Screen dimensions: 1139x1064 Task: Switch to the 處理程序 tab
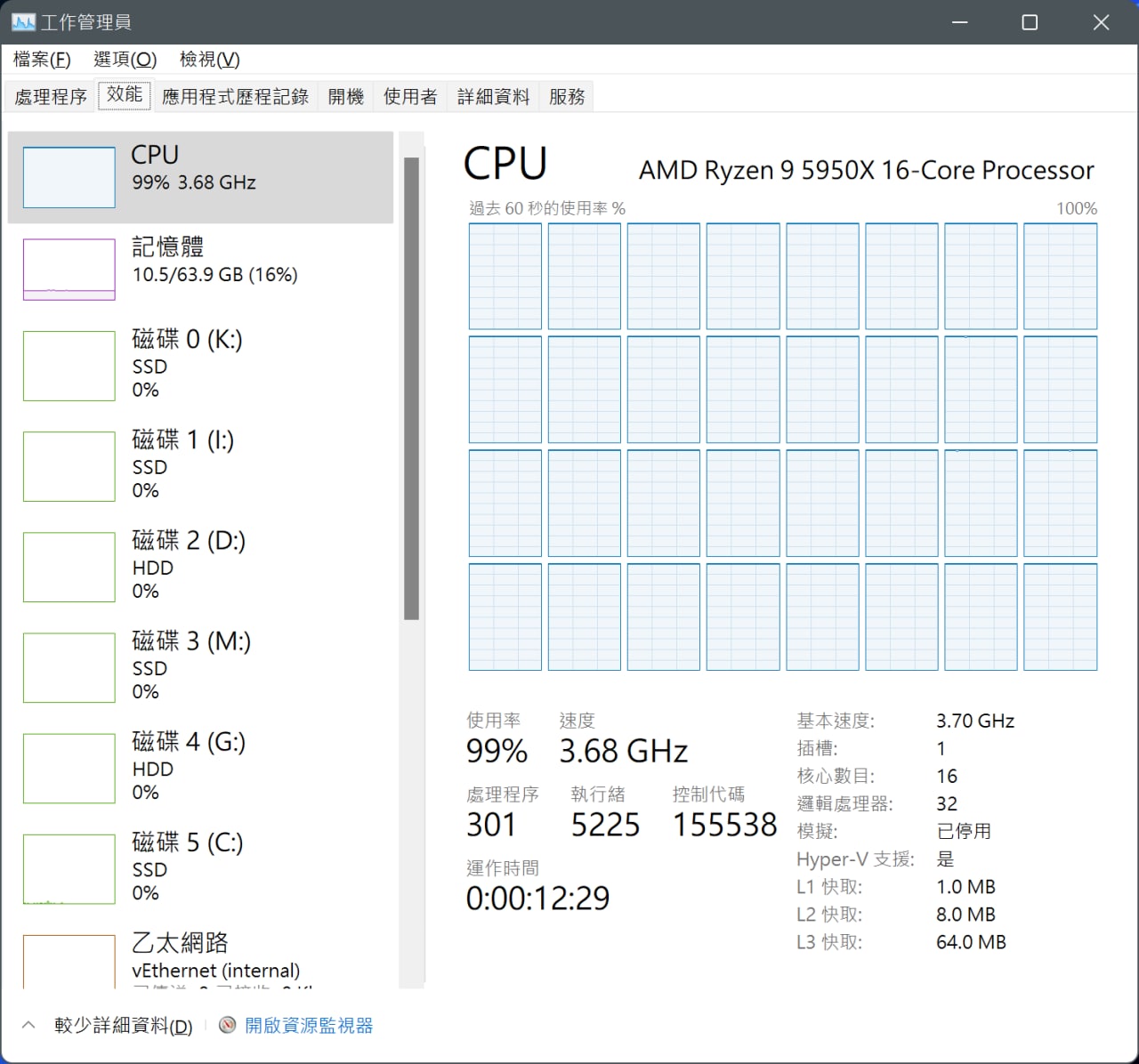51,97
